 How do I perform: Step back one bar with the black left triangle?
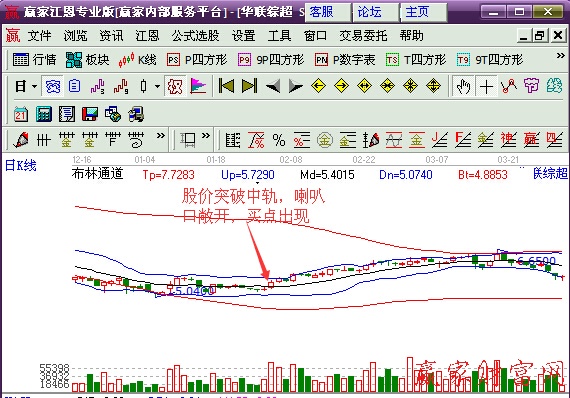273,87
